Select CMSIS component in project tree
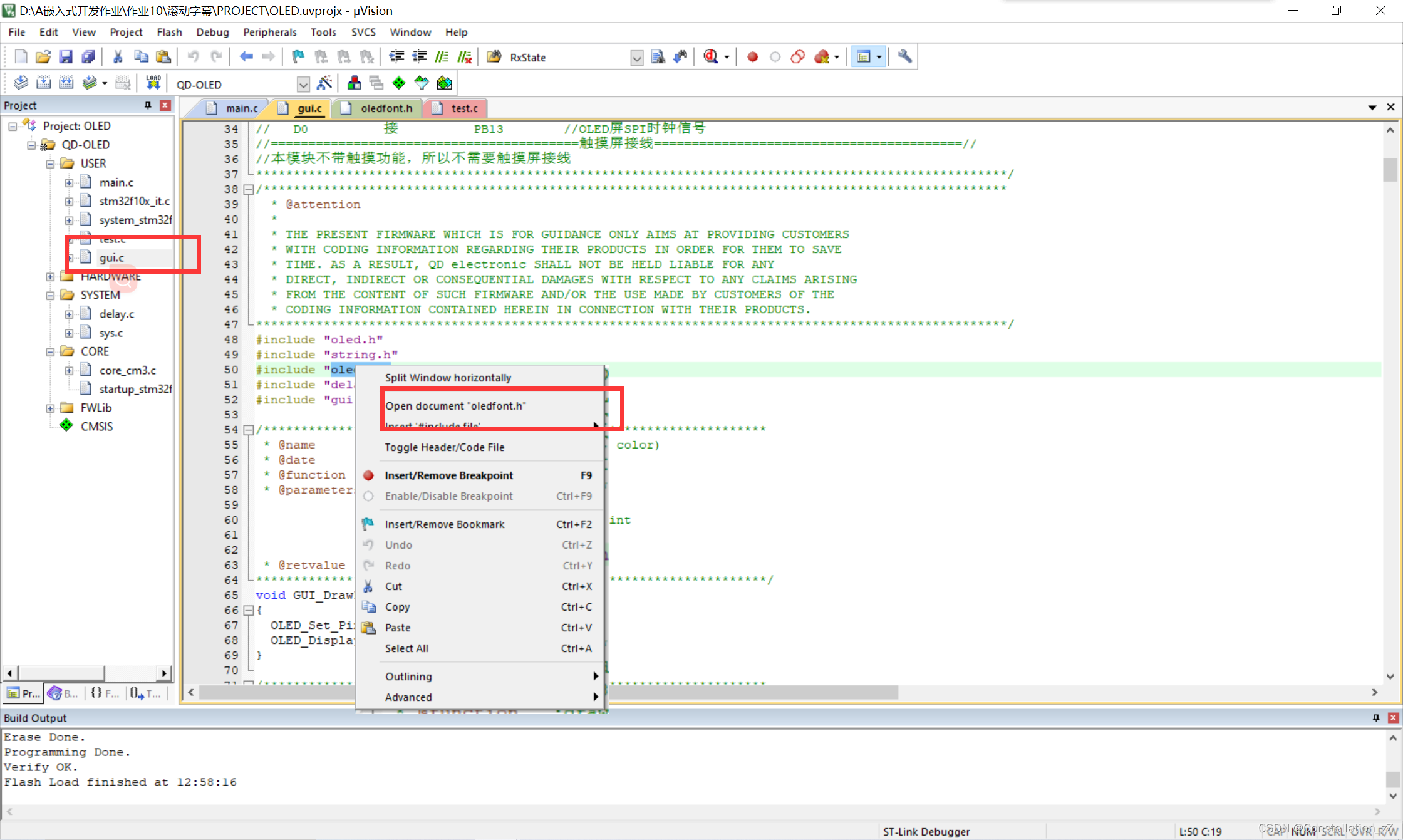This screenshot has height=840, width=1403. click(x=96, y=427)
